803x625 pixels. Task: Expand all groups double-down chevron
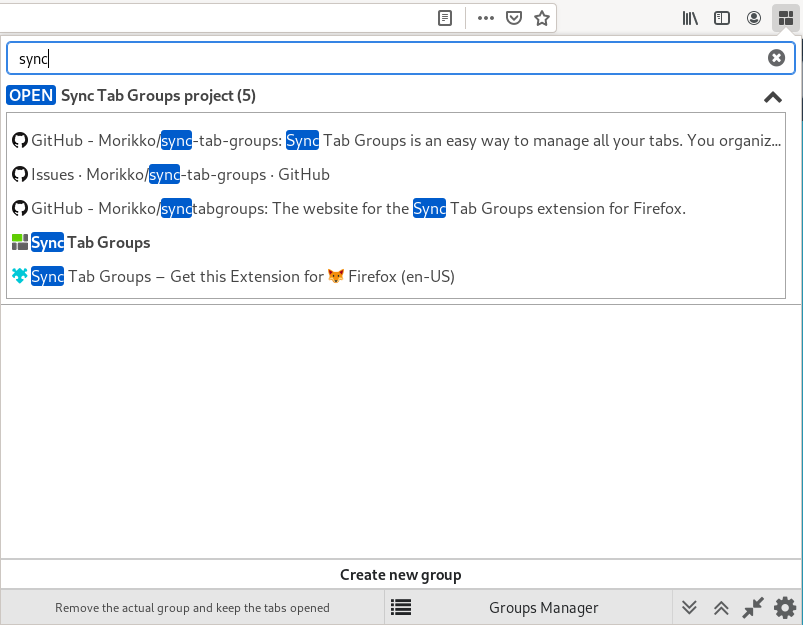(x=689, y=608)
